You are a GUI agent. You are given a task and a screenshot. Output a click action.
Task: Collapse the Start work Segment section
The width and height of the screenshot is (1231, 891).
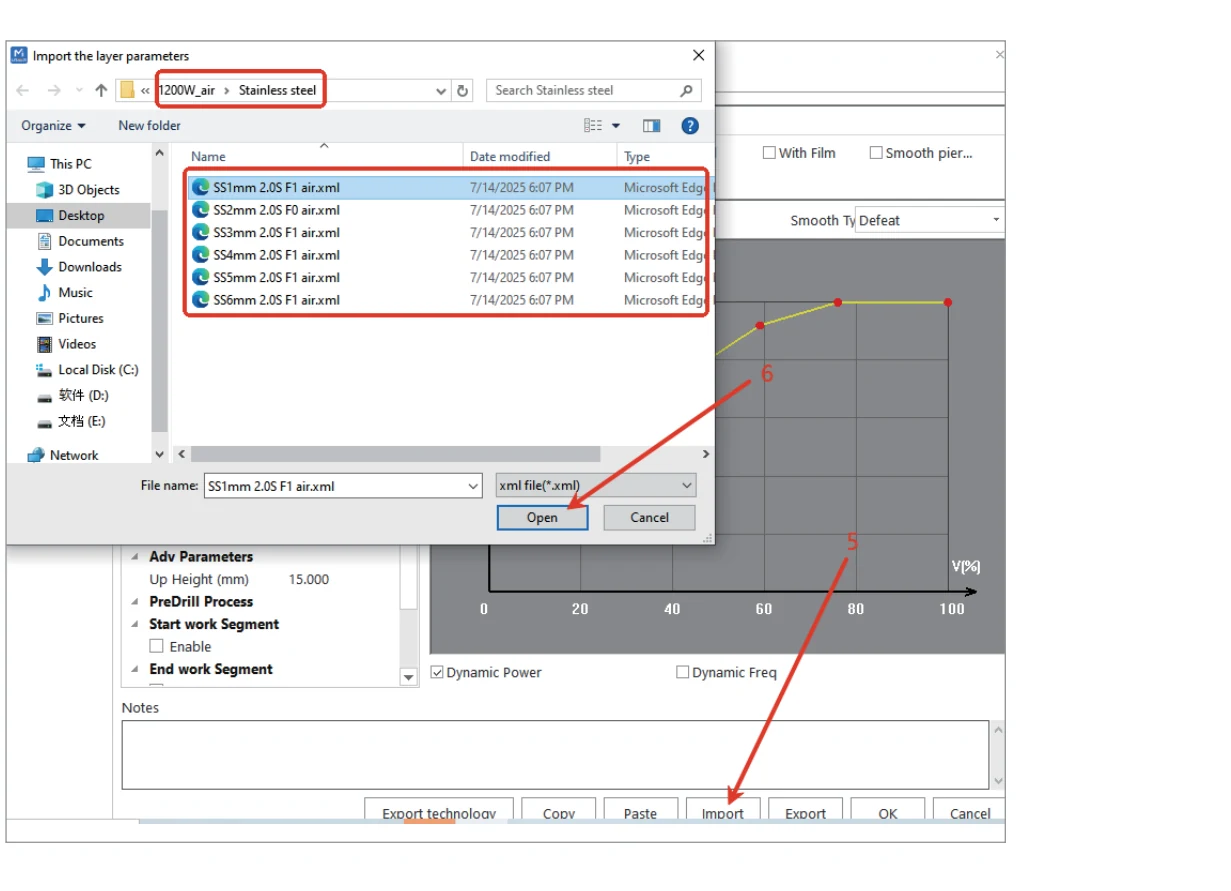pyautogui.click(x=136, y=624)
